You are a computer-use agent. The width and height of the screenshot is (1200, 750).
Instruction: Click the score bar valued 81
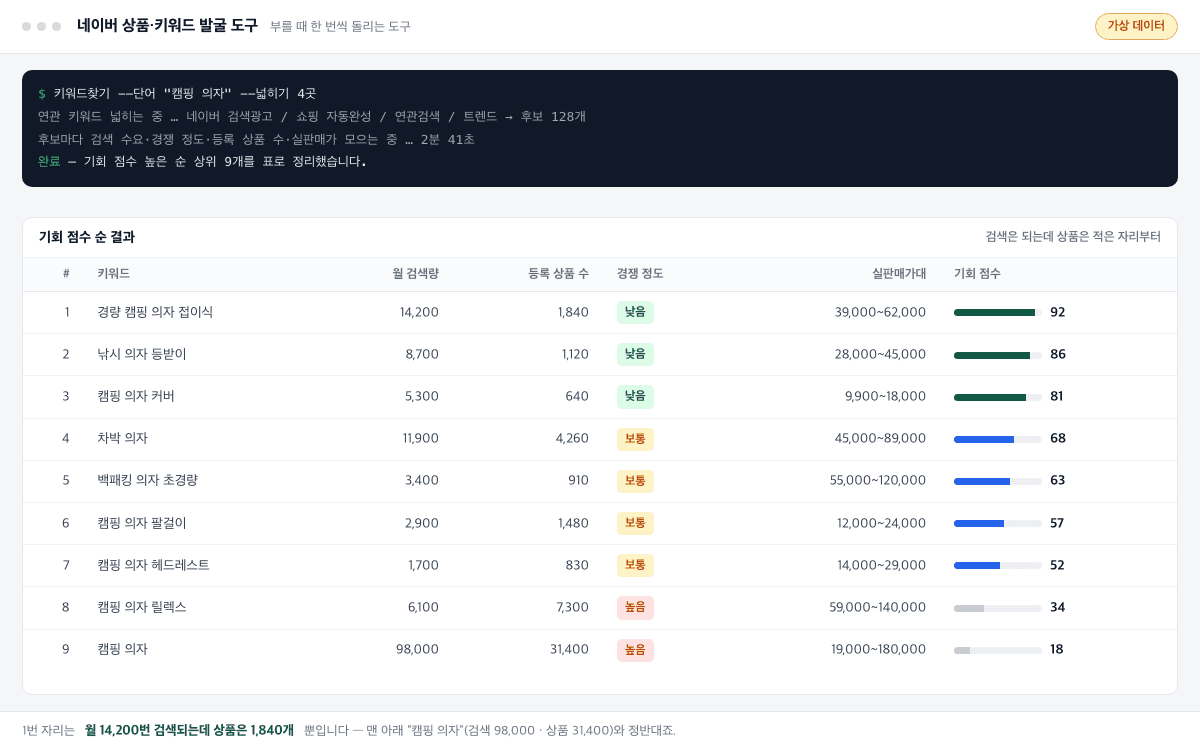click(x=998, y=397)
